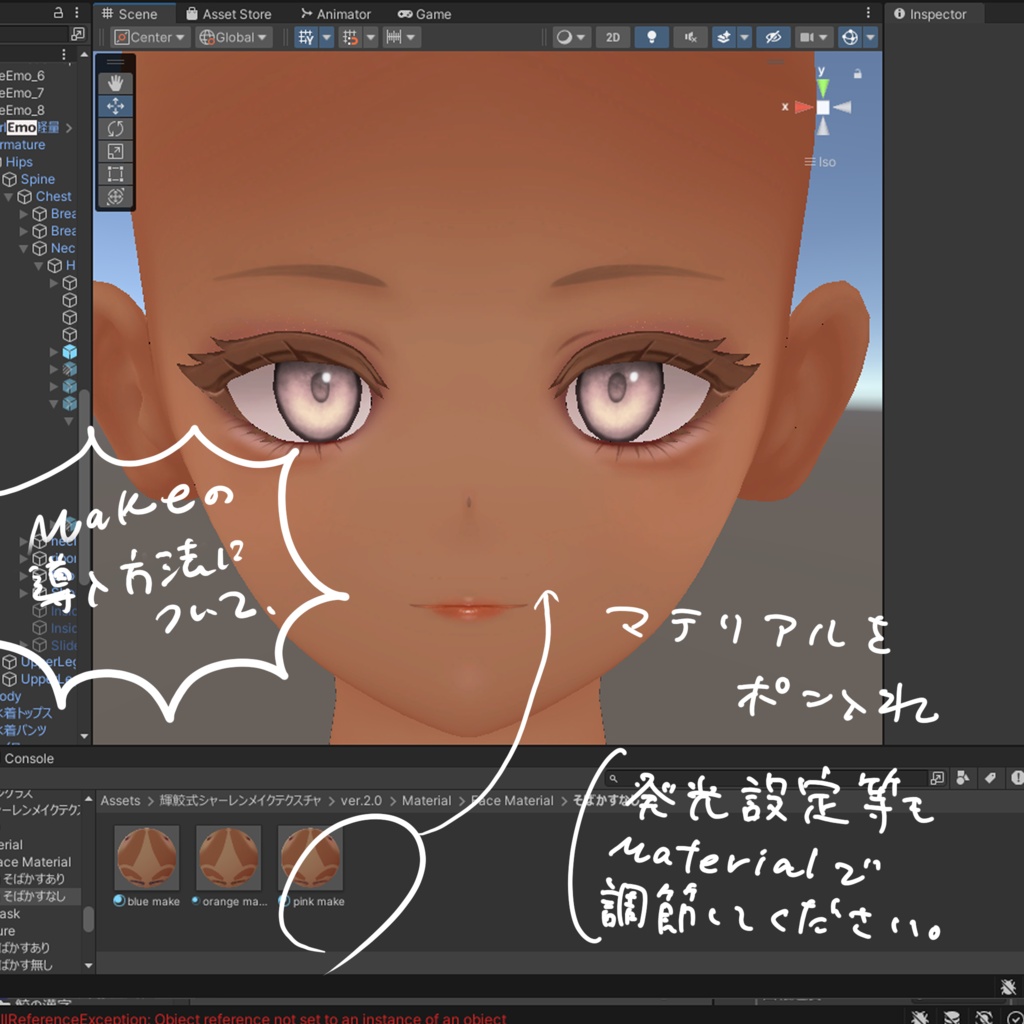Switch to the Scene tab
This screenshot has height=1024, width=1024.
130,14
